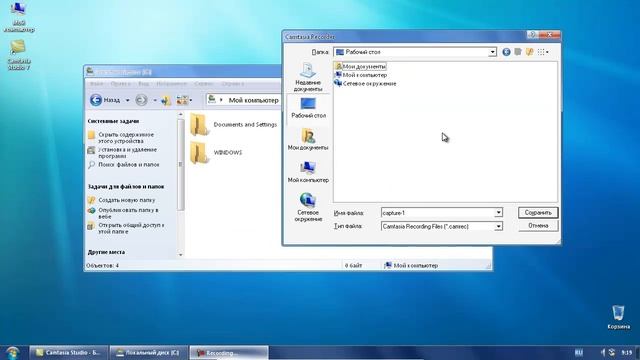Click the file name field containing capture-1

tap(438, 213)
